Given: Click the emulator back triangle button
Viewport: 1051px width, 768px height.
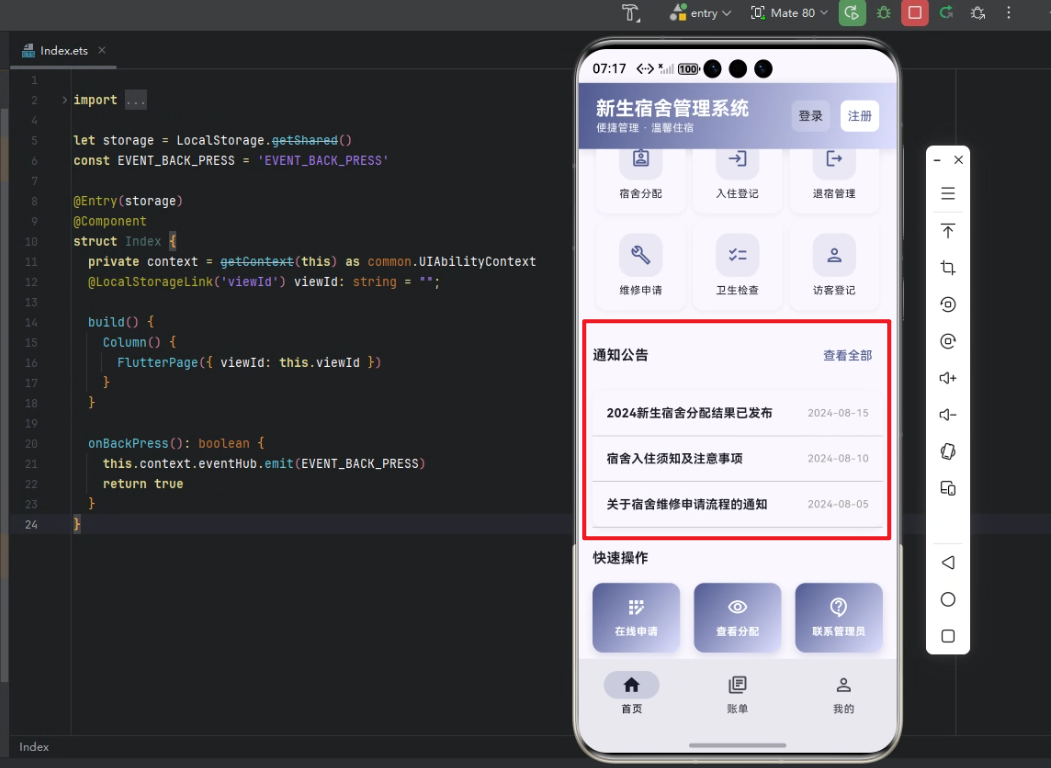Looking at the screenshot, I should pos(948,562).
